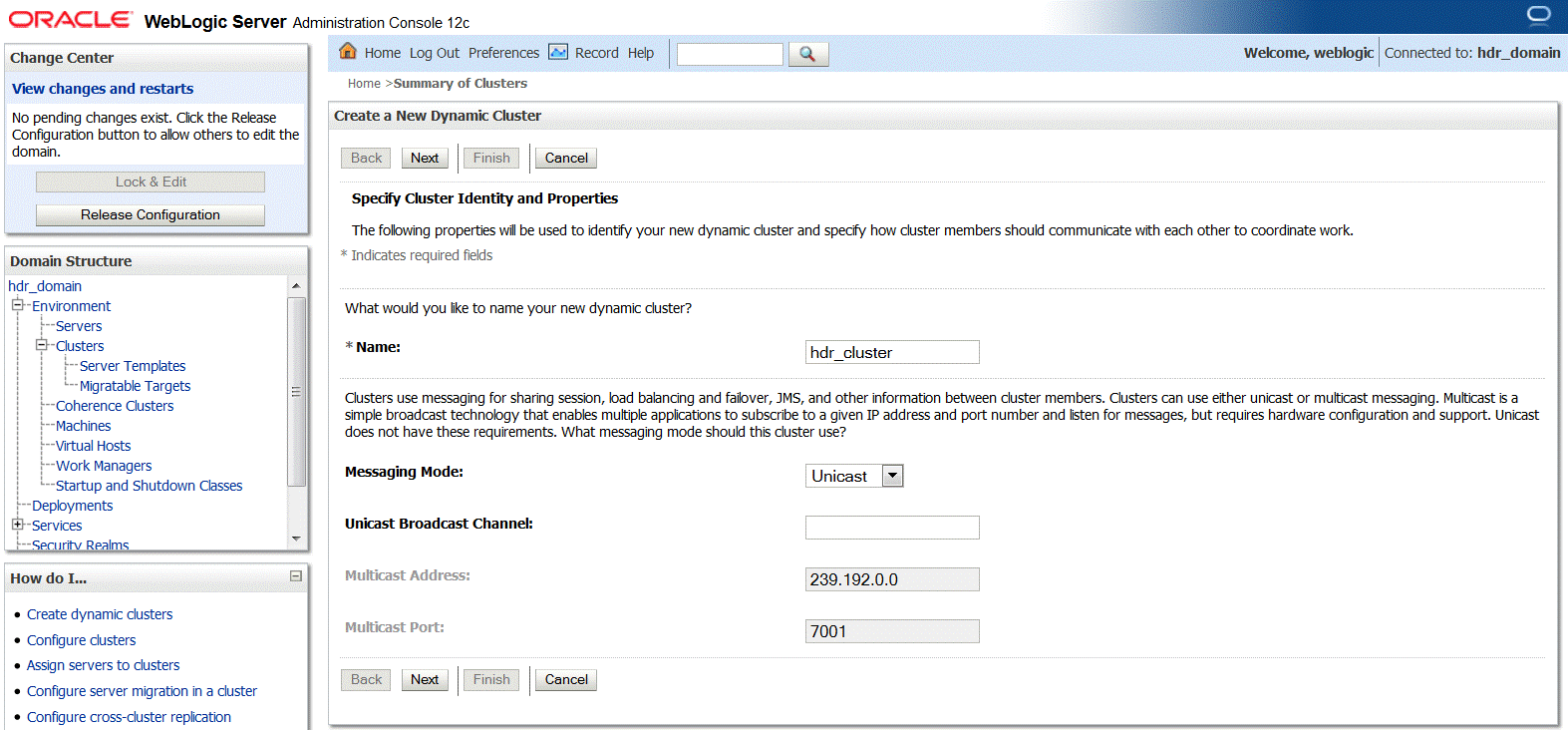1568x730 pixels.
Task: Select the Services tree link
Action: tap(57, 526)
